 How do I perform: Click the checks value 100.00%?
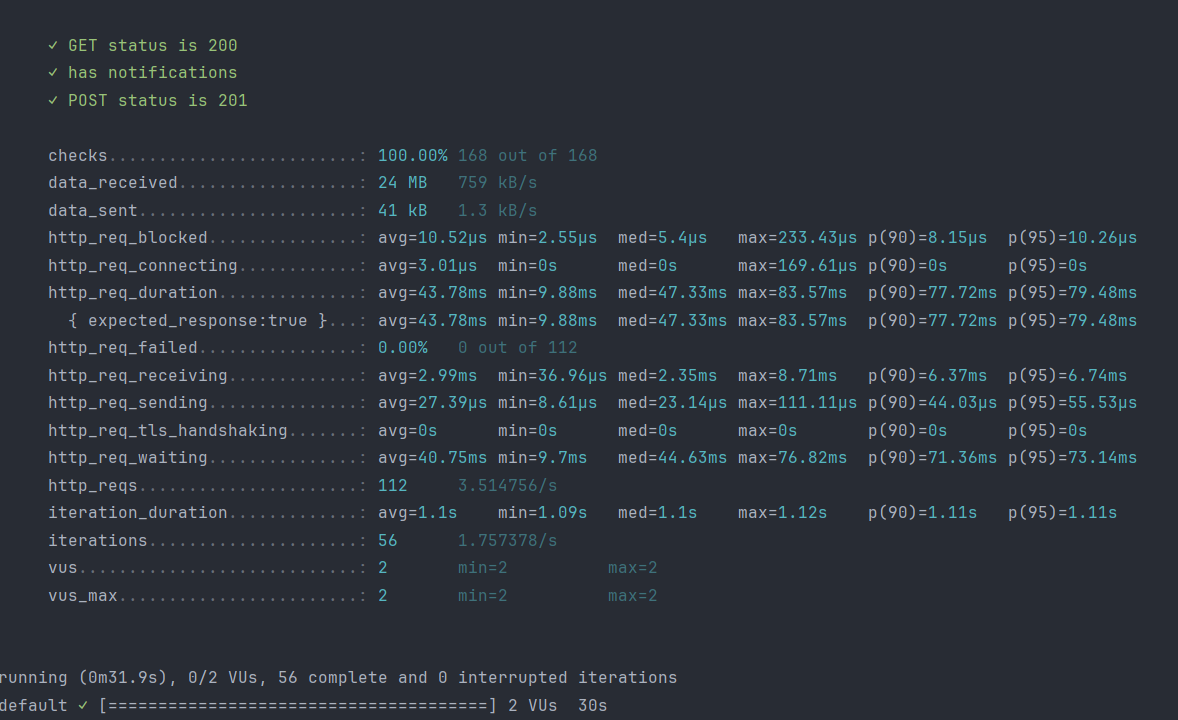(412, 156)
